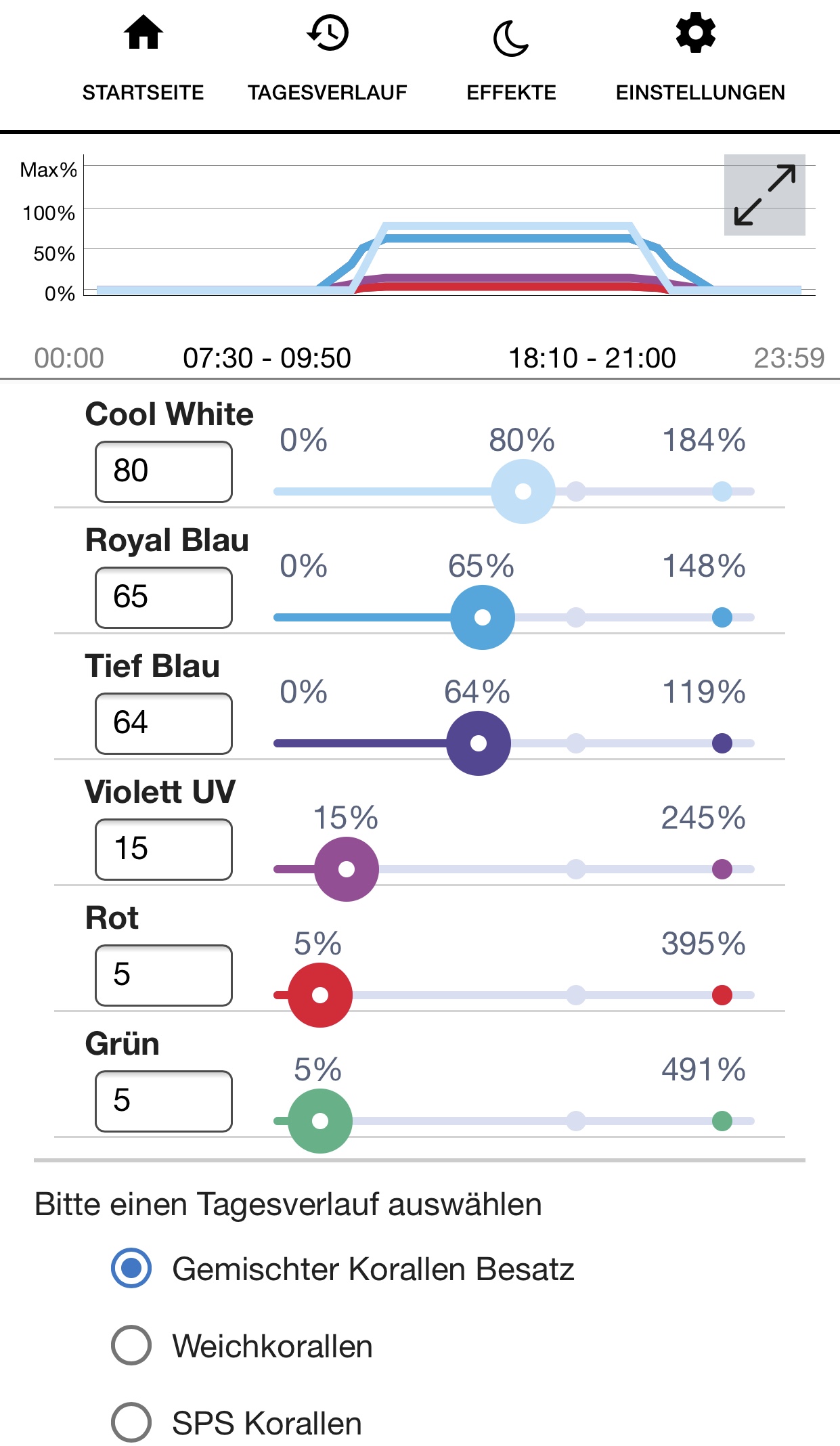Click the green Grün slider handle
The image size is (840, 1446).
point(320,1121)
